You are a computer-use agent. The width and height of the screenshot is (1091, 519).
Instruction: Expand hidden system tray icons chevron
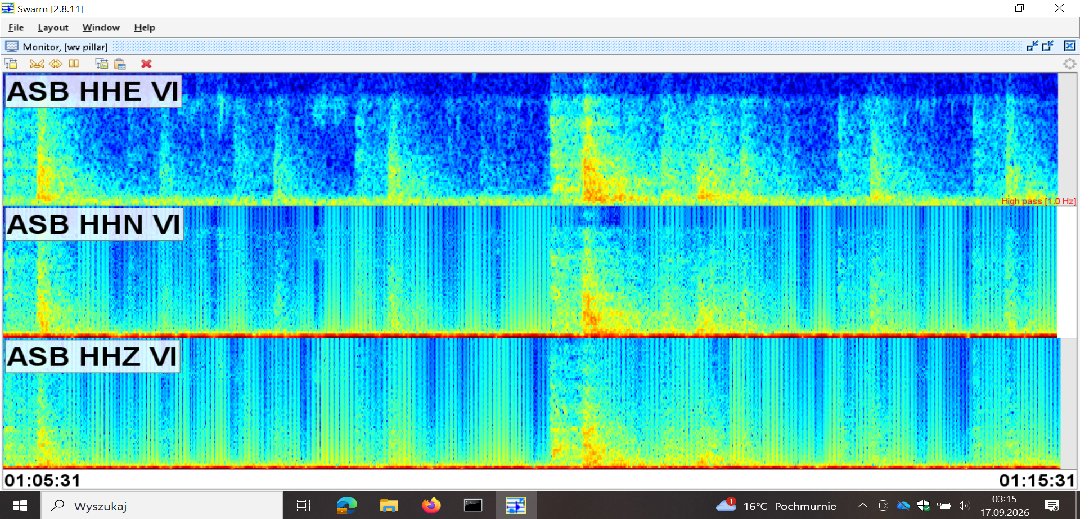point(863,506)
